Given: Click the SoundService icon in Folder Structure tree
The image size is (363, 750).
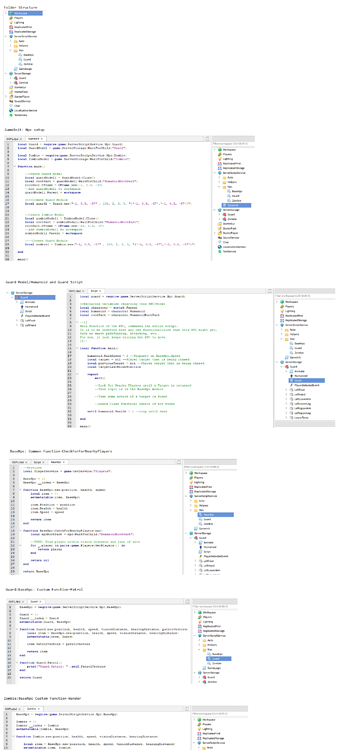Looking at the screenshot, I should (x=11, y=101).
